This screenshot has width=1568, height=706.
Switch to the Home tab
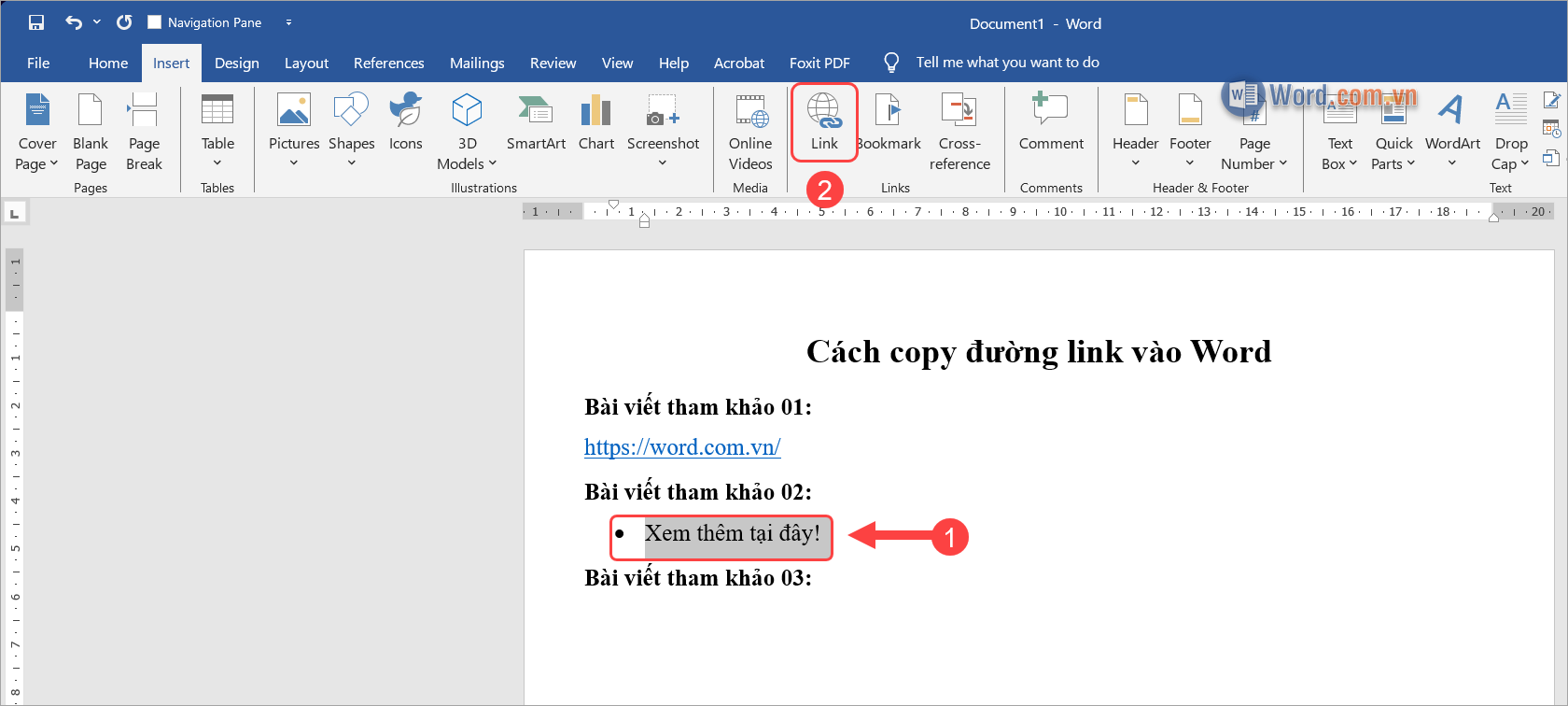[x=108, y=63]
